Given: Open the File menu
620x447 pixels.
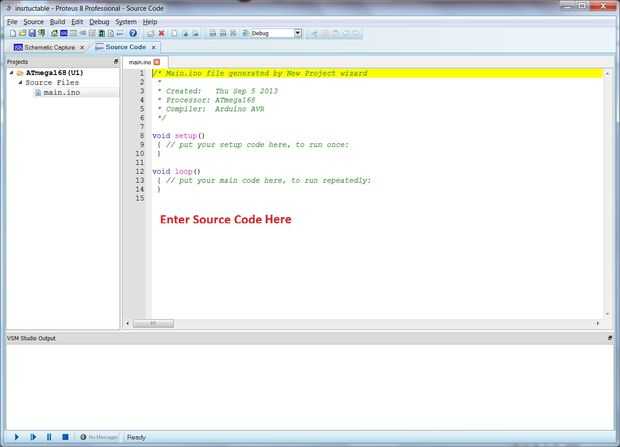Looking at the screenshot, I should [12, 22].
